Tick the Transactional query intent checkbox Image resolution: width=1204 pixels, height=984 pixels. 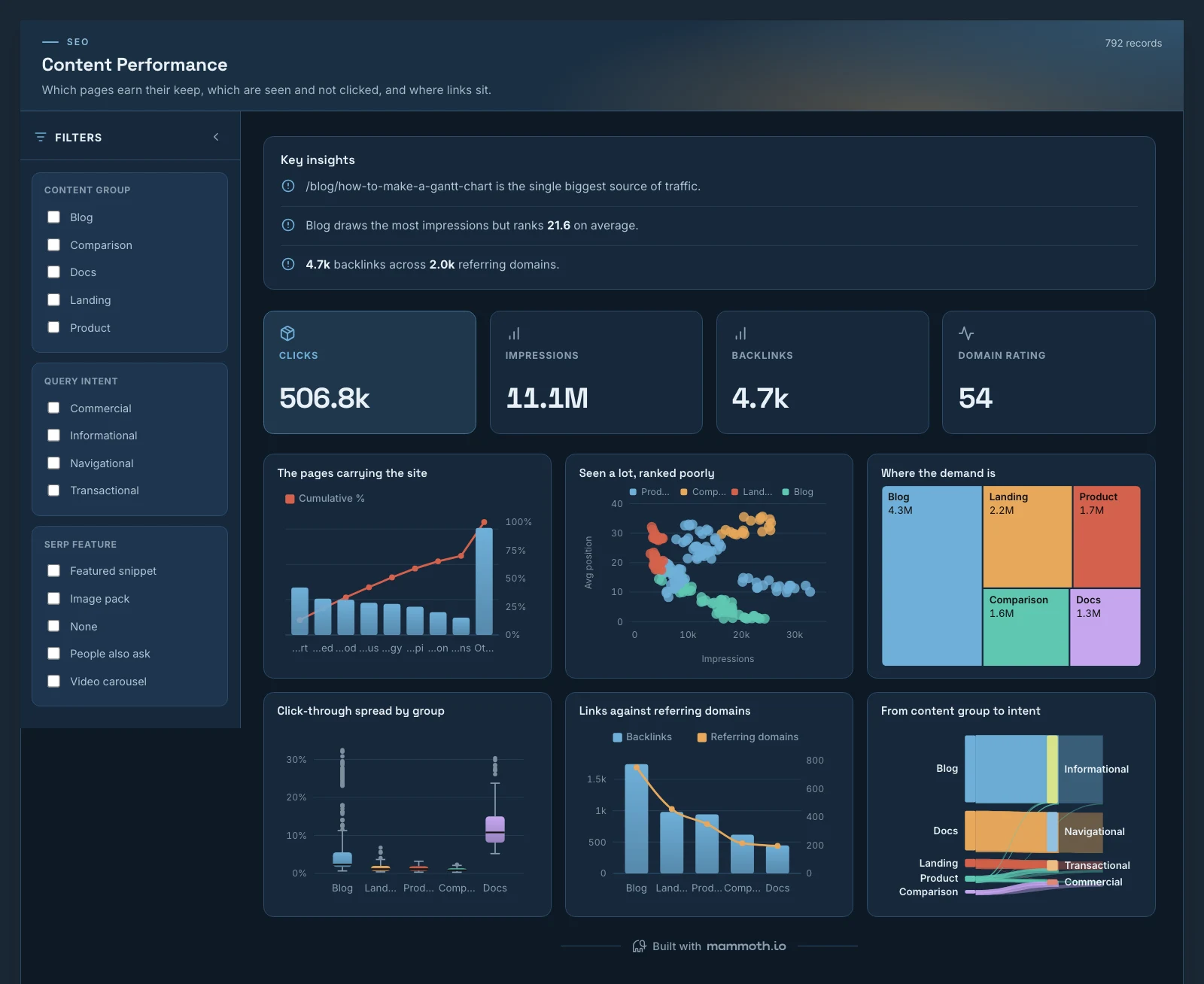click(54, 490)
